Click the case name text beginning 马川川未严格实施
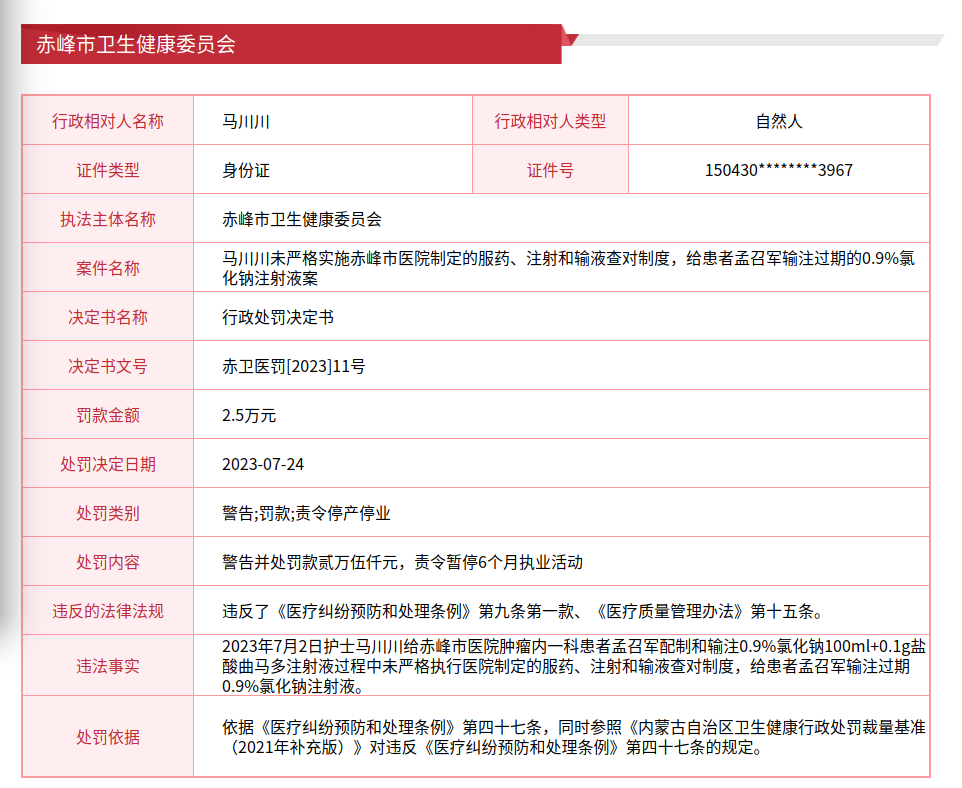 click(568, 268)
